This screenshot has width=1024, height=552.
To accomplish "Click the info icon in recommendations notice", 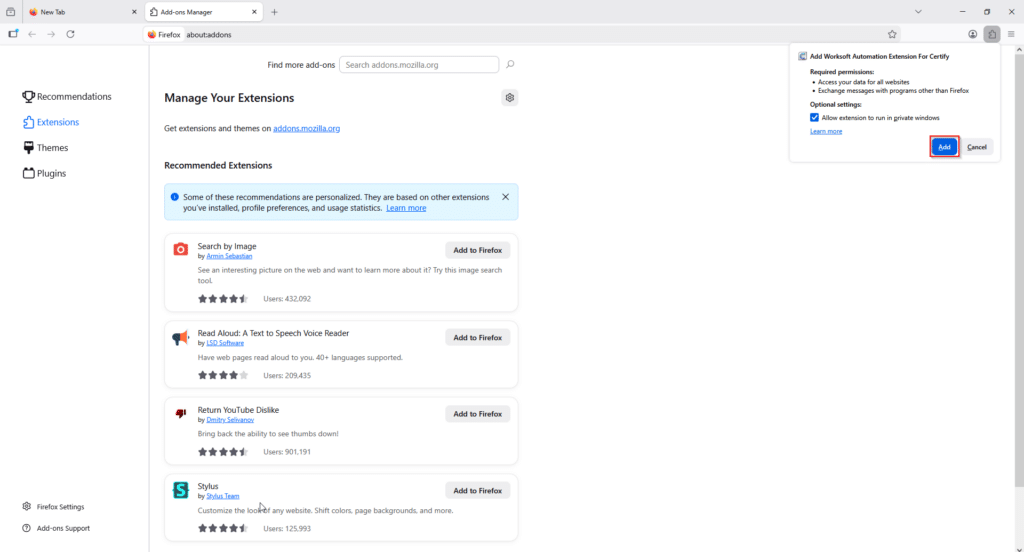I will [174, 197].
